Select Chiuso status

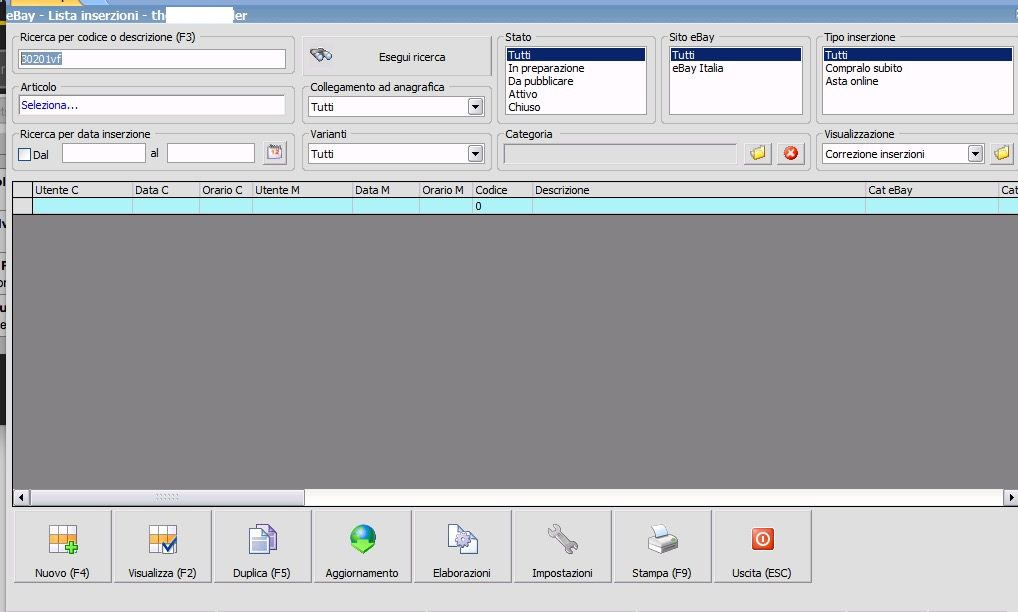[x=575, y=107]
